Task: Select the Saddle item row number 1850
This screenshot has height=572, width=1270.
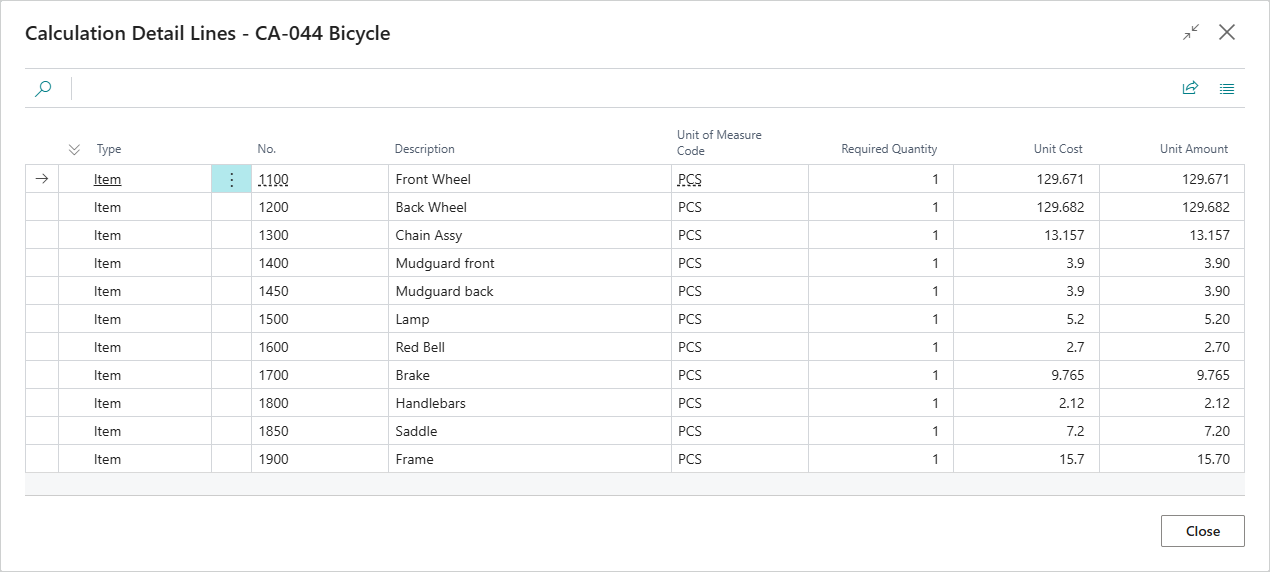Action: [320, 431]
